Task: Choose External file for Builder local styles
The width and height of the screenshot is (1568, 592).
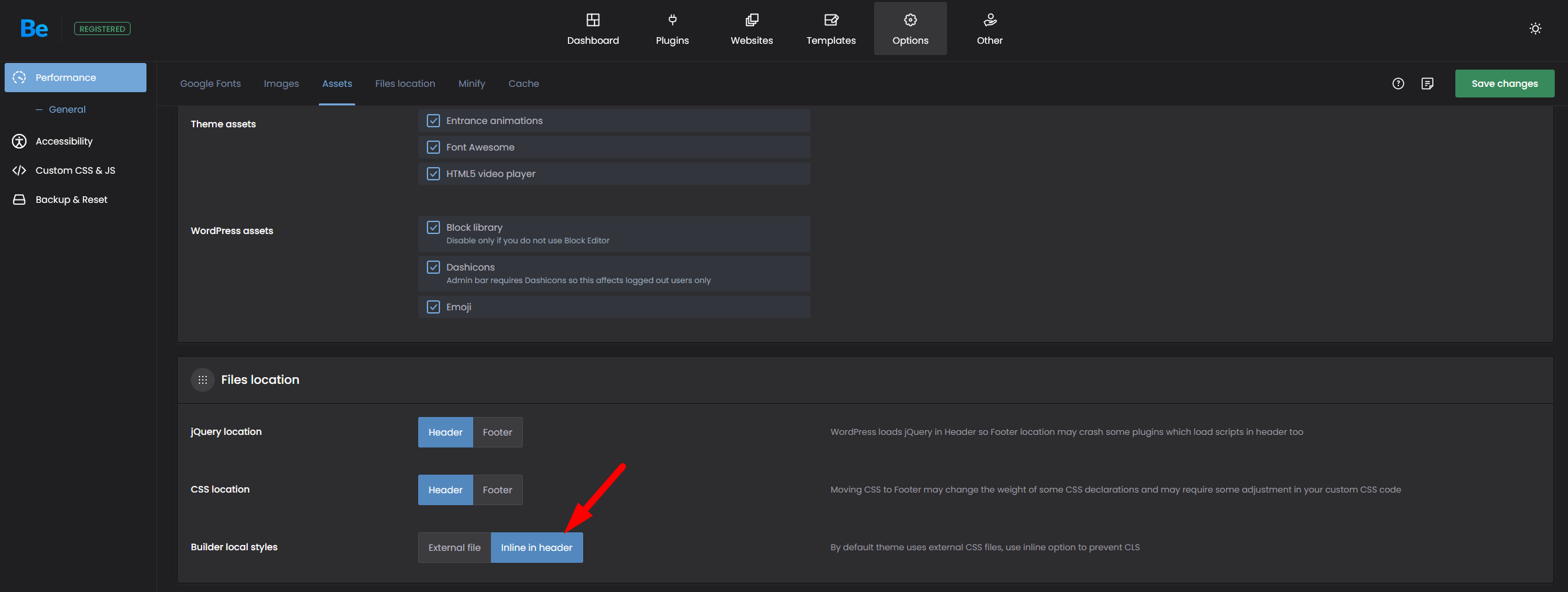Action: pyautogui.click(x=455, y=548)
